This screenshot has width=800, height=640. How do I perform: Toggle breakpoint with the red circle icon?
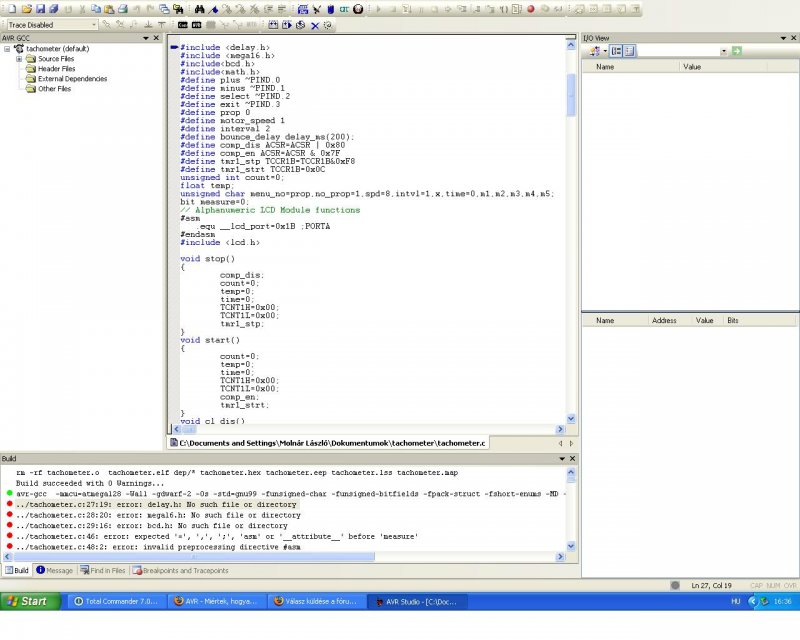coord(531,9)
